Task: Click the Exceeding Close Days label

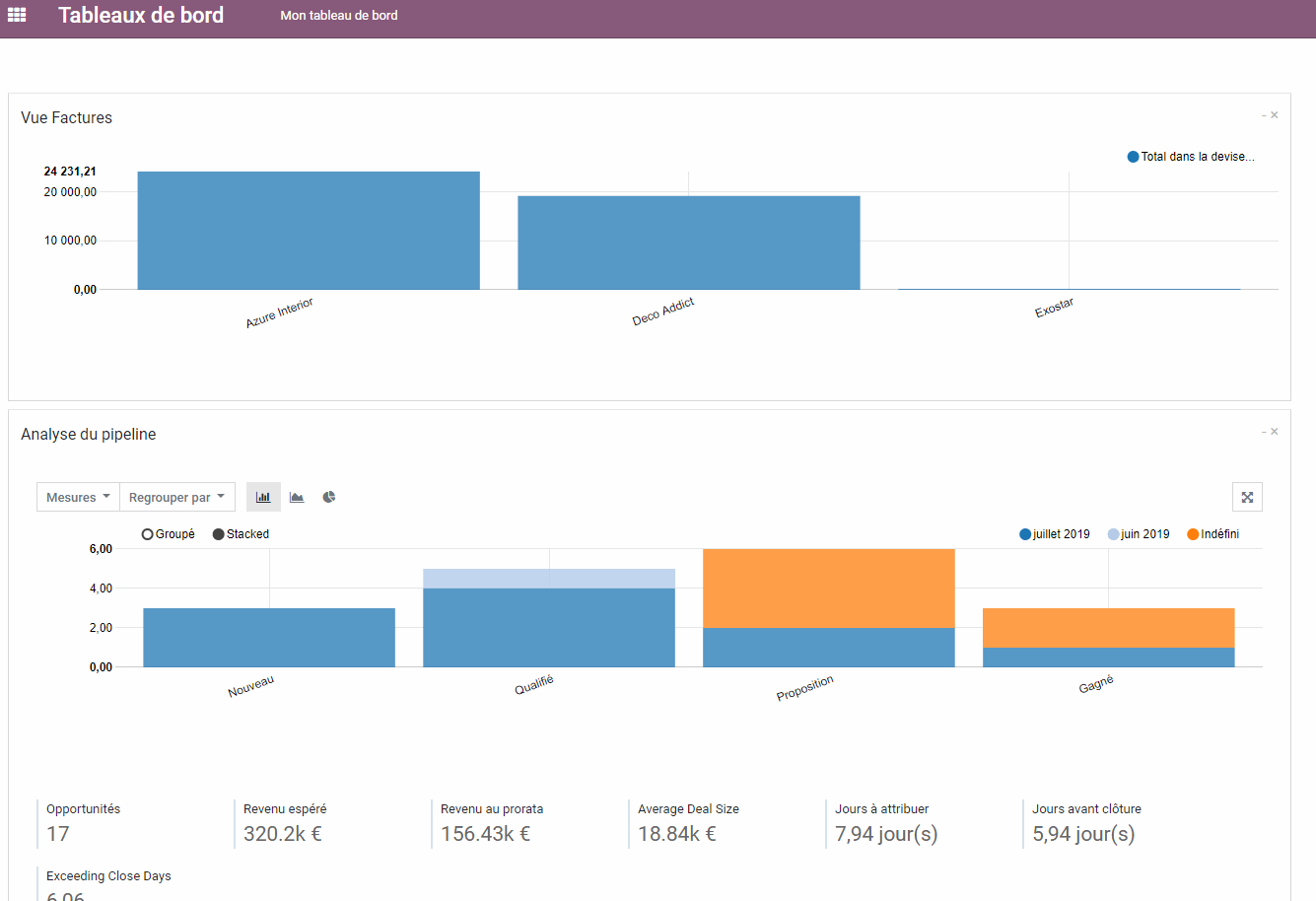Action: coord(108,875)
